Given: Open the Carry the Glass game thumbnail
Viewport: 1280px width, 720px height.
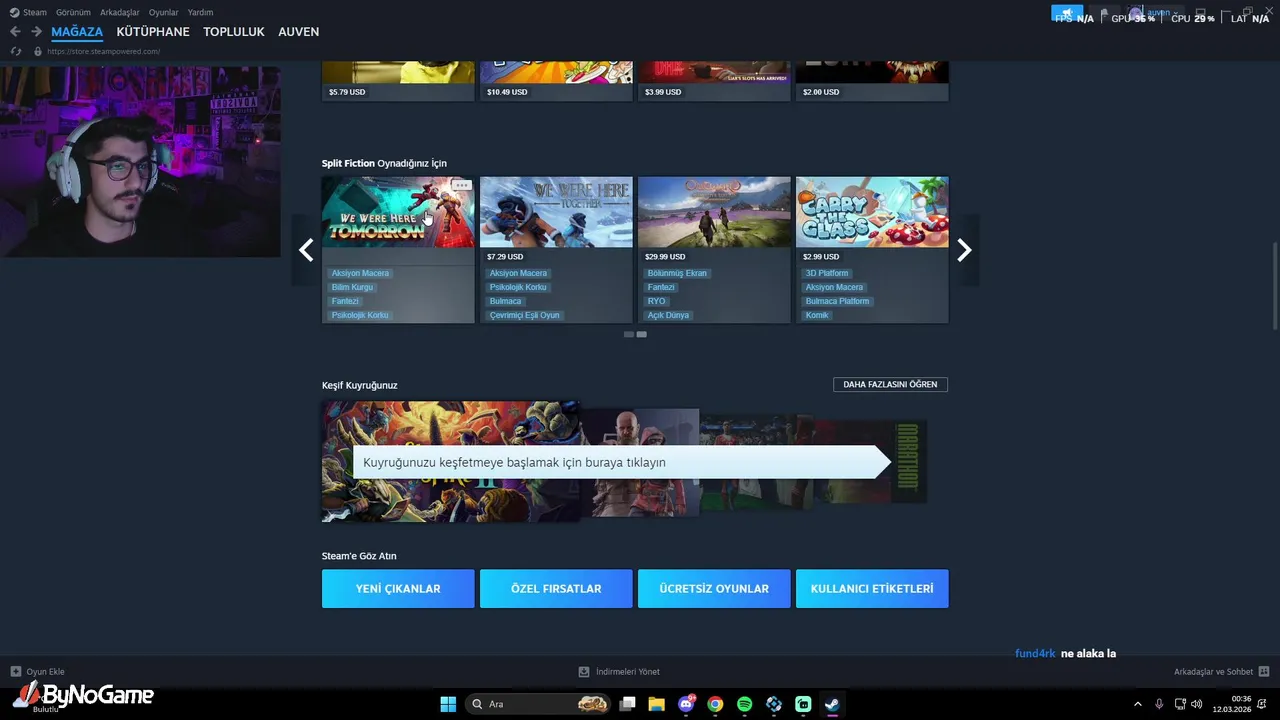Looking at the screenshot, I should click(x=872, y=212).
